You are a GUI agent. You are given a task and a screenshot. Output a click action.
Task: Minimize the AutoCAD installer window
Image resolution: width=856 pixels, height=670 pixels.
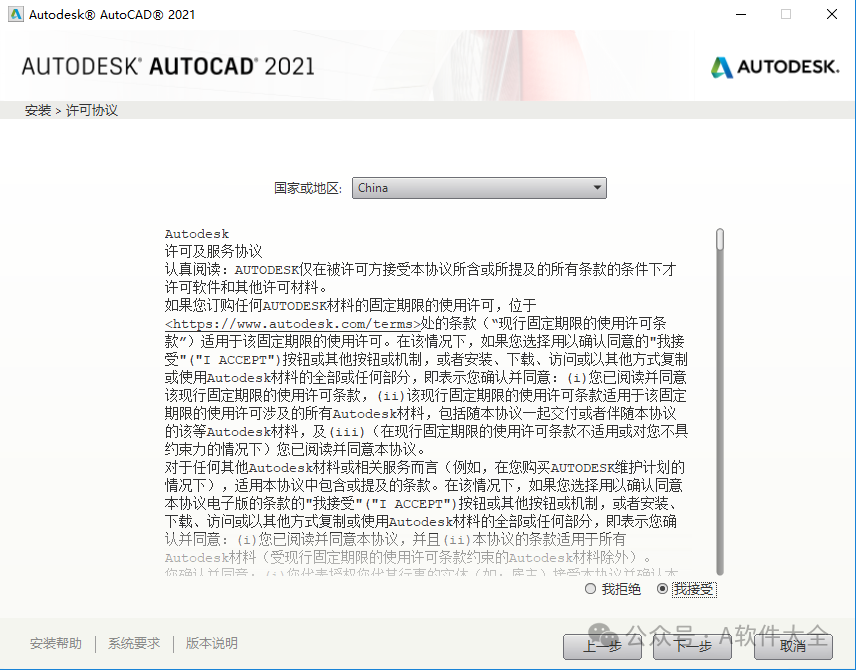741,14
